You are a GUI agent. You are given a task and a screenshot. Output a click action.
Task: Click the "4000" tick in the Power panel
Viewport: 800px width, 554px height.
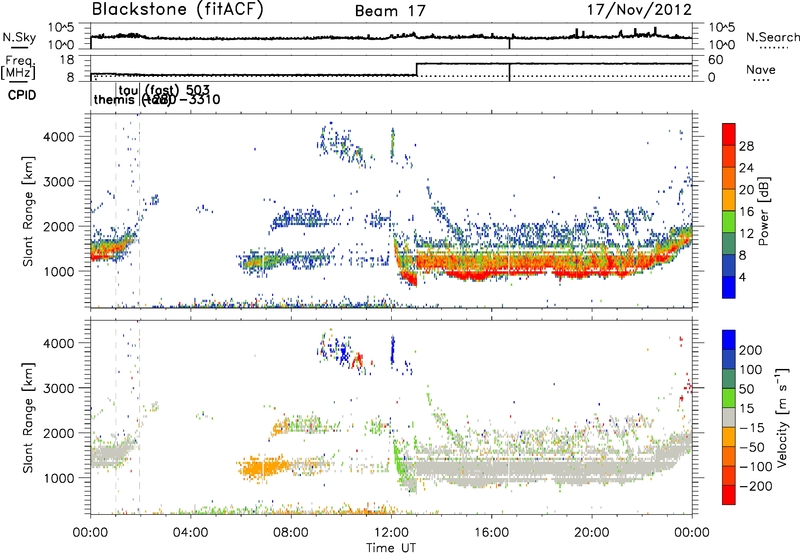58,137
